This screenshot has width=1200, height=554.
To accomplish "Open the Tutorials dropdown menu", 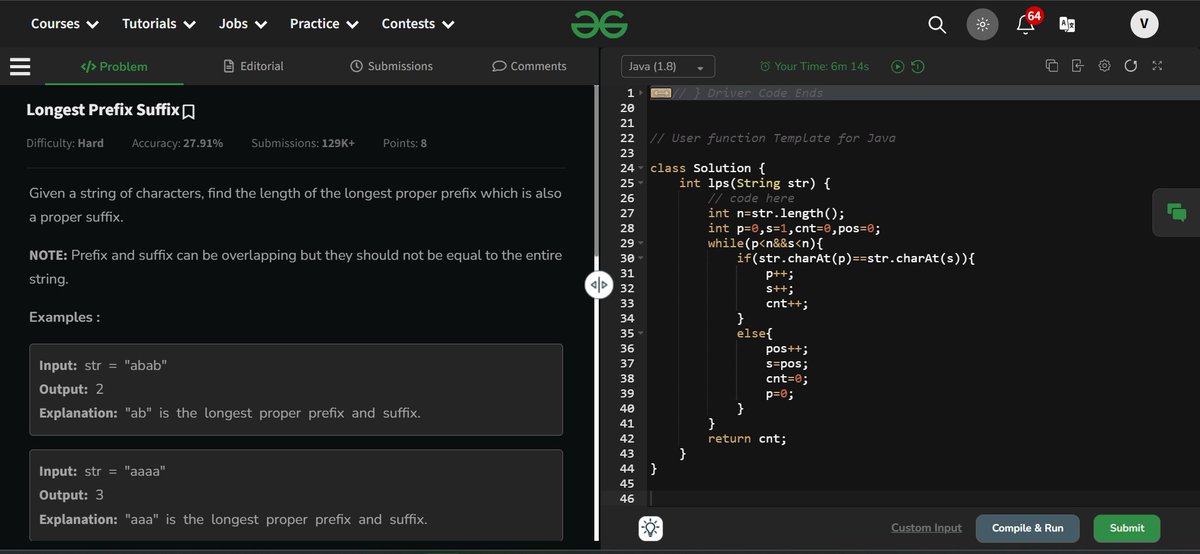I will pyautogui.click(x=159, y=23).
